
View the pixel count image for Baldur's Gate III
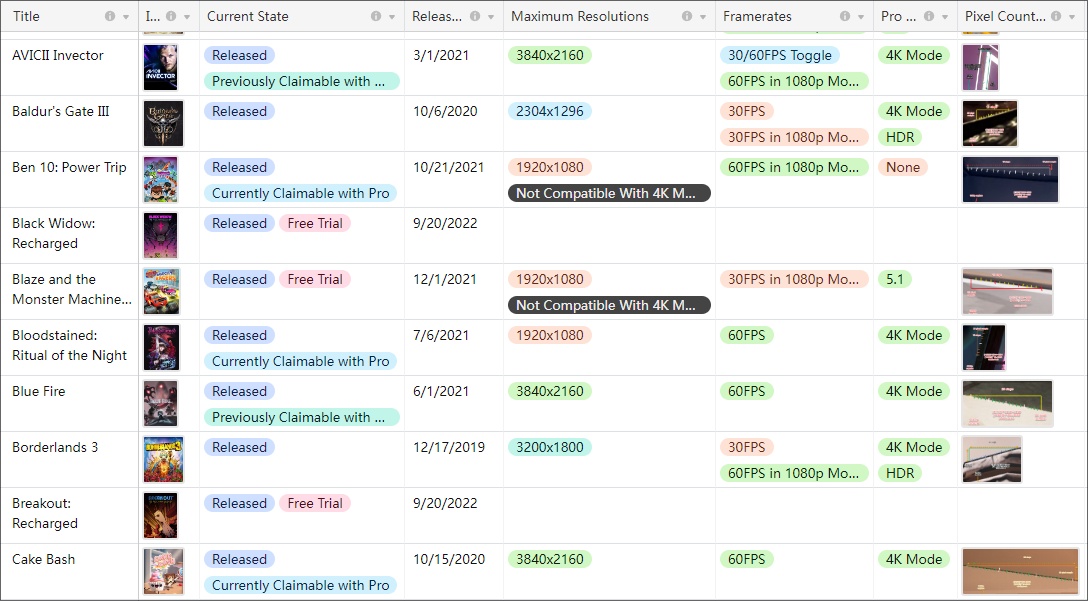point(989,124)
